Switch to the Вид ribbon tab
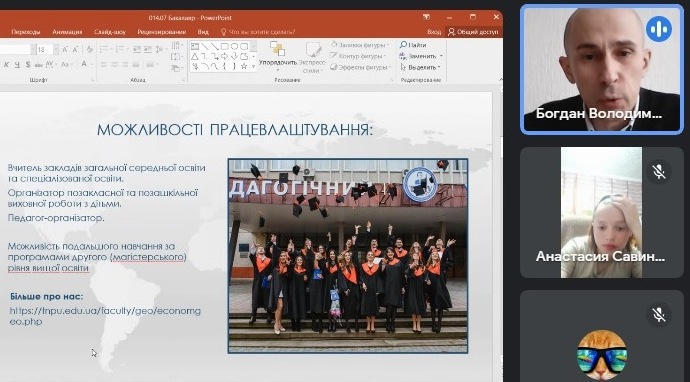The image size is (690, 382). [x=203, y=32]
